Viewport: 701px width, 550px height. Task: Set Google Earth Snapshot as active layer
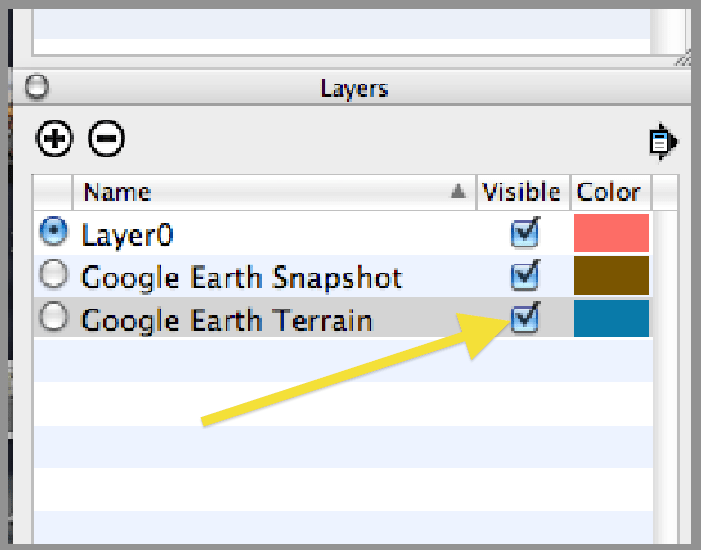click(x=53, y=275)
